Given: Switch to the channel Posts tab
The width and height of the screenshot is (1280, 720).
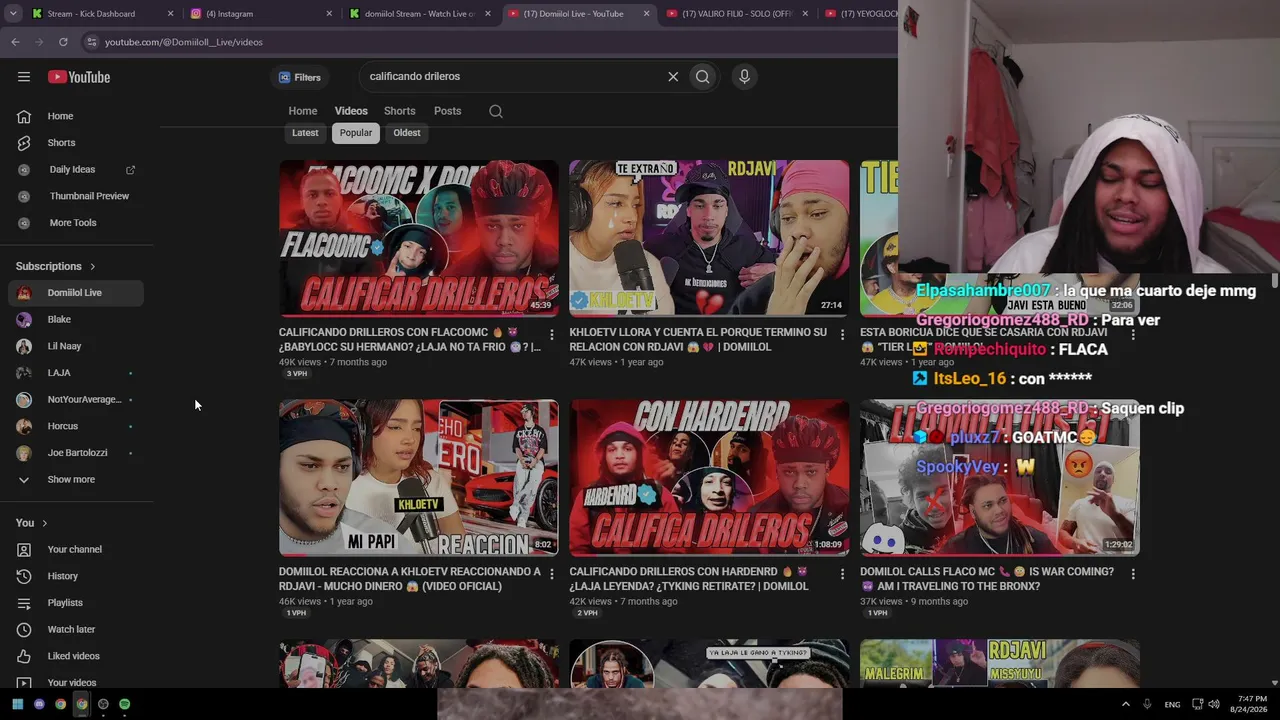Looking at the screenshot, I should pos(447,111).
